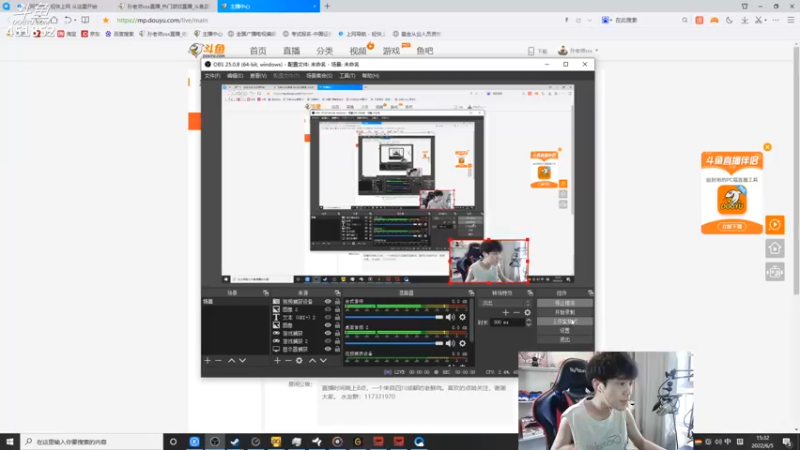Pop out the Scenes dock panel icon

[266, 293]
